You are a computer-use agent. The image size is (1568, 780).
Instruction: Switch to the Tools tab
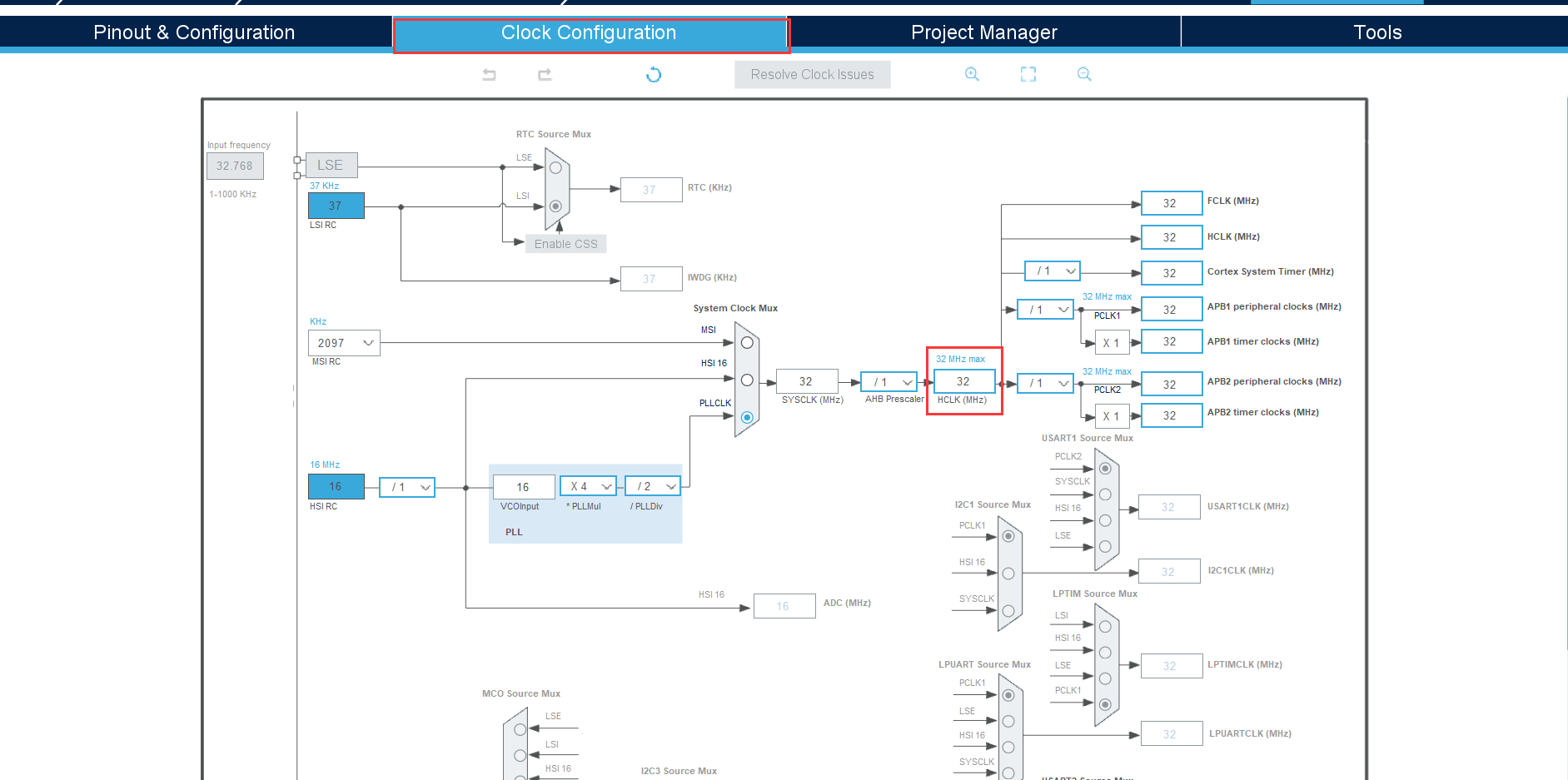[1377, 32]
